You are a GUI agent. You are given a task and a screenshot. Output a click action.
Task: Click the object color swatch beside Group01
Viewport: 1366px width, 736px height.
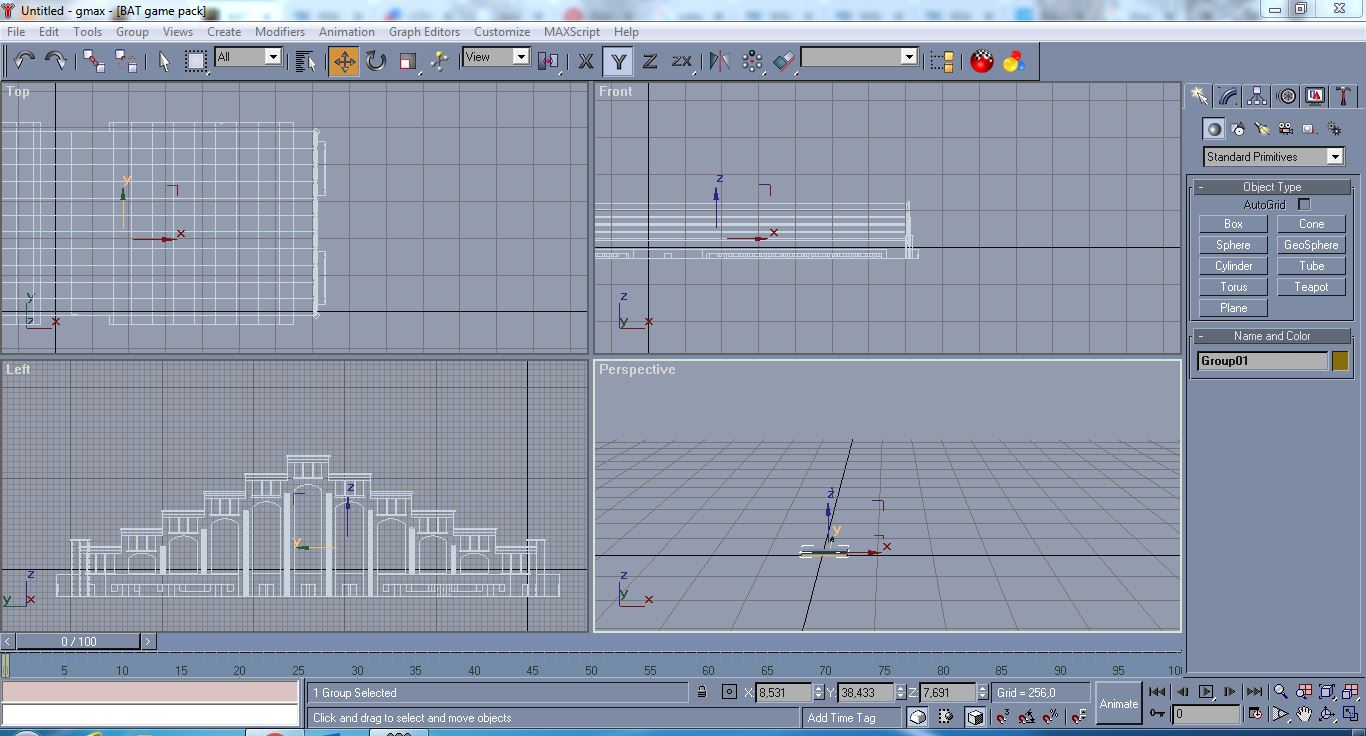1340,361
